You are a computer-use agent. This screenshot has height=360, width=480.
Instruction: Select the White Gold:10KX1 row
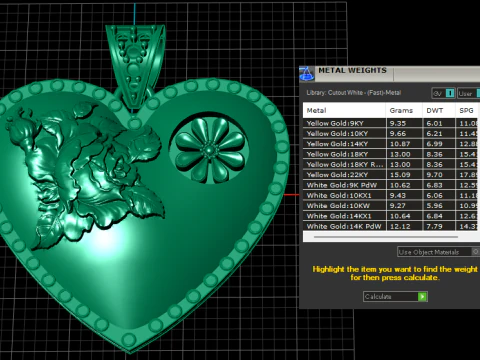point(391,196)
